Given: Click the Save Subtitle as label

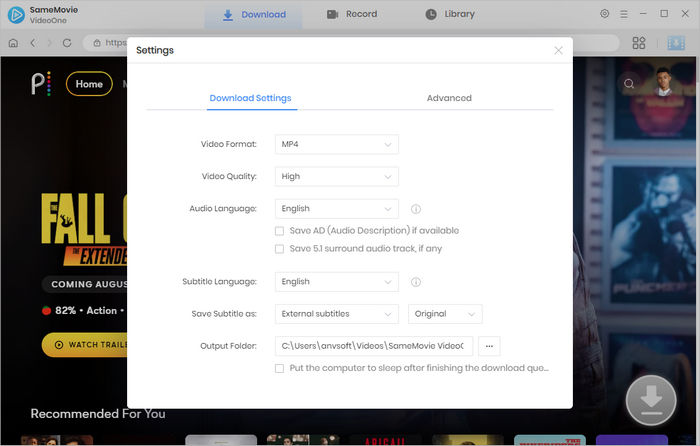Looking at the screenshot, I should pos(224,314).
